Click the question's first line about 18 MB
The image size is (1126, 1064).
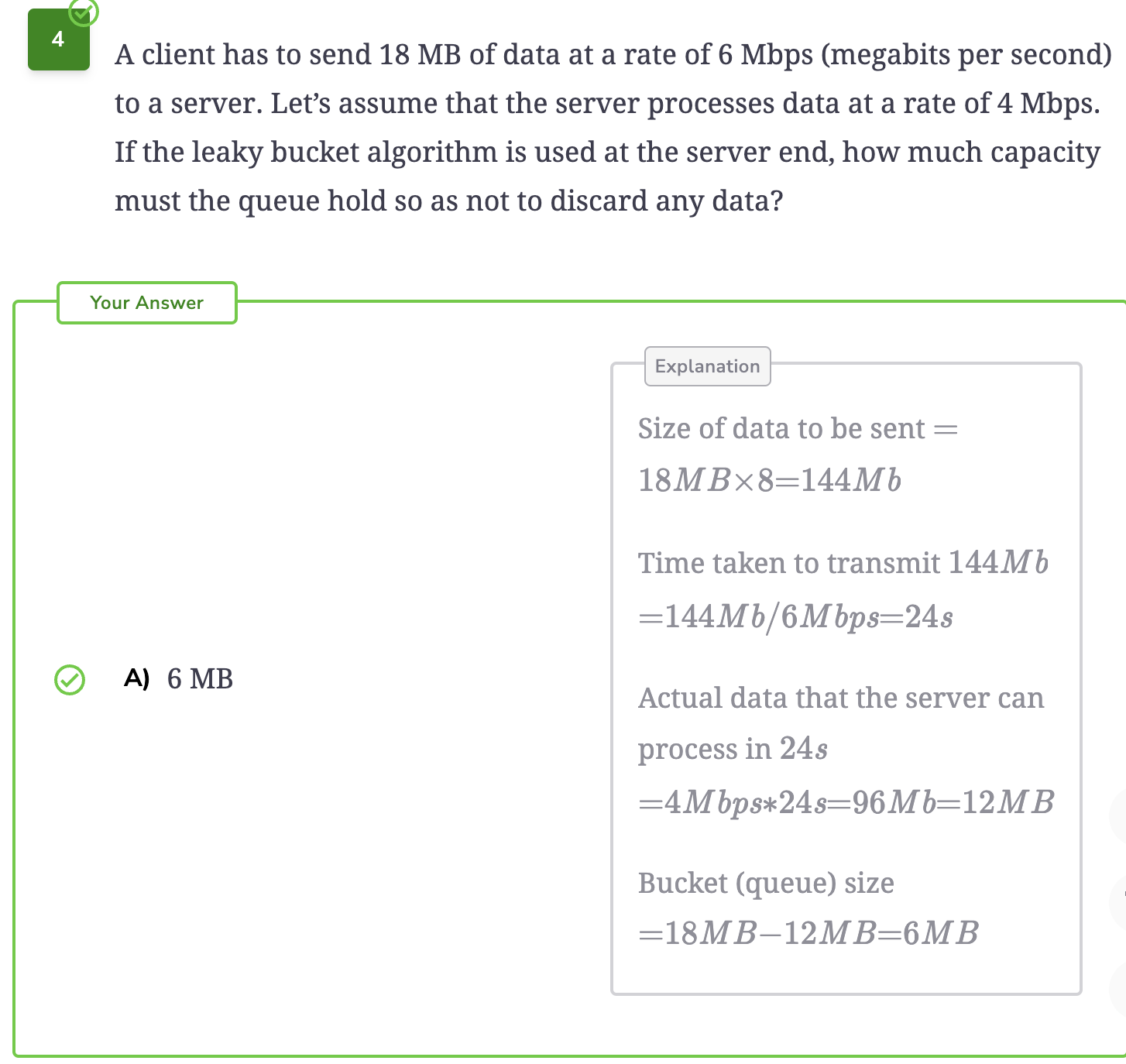(x=613, y=55)
